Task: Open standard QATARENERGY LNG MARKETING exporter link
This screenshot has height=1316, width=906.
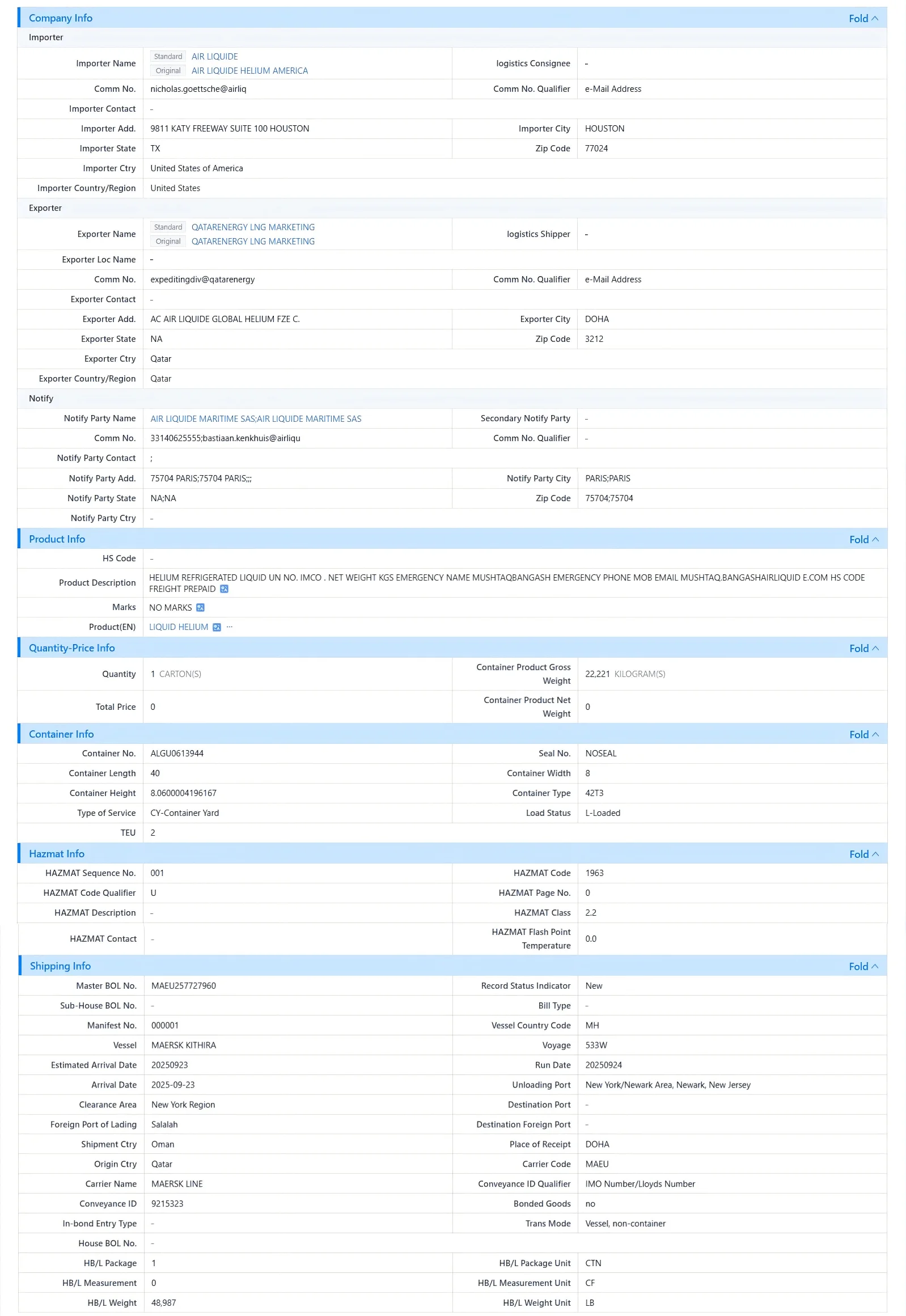Action: (253, 227)
